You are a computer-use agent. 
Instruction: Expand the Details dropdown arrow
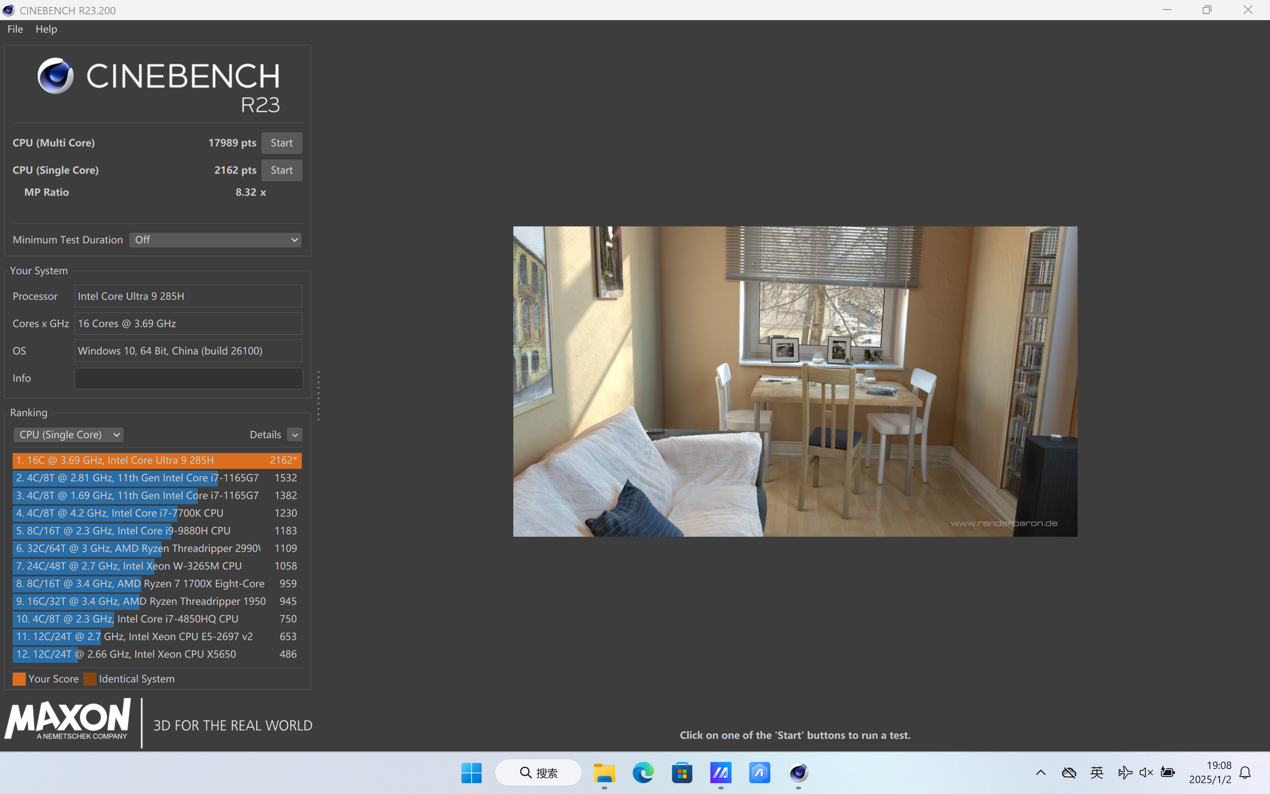294,435
